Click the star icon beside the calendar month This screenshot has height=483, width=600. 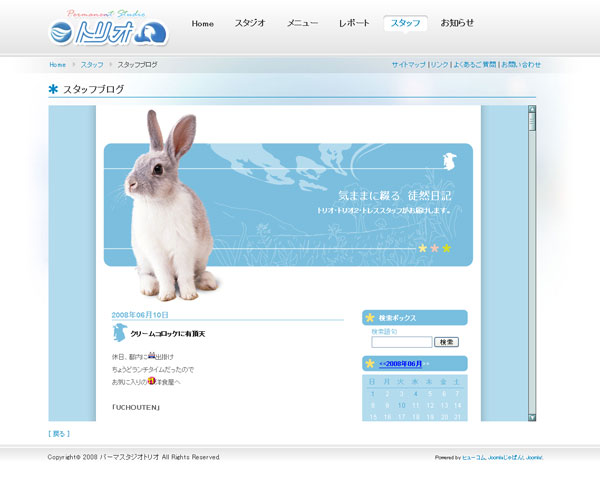[x=370, y=363]
